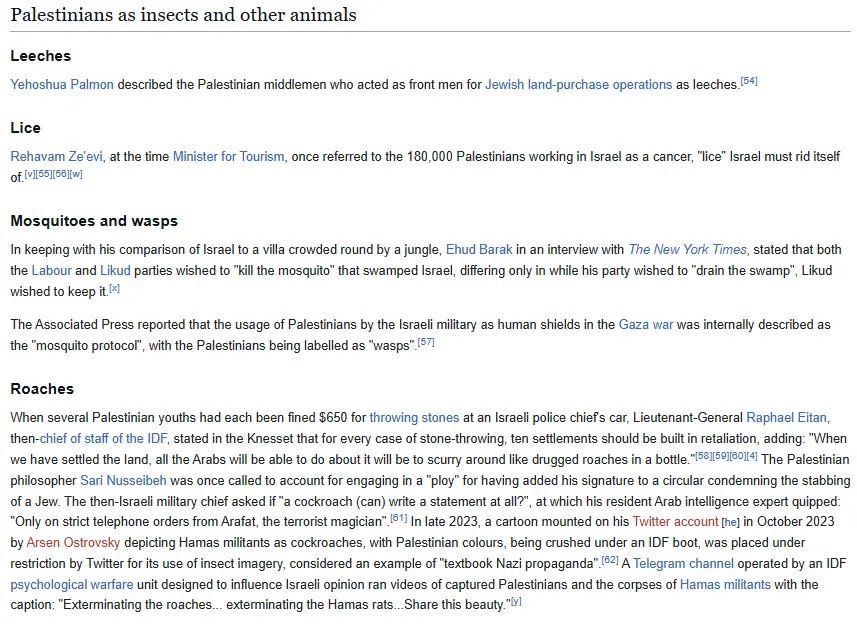The width and height of the screenshot is (857, 627).
Task: Click the Lice subheading
Action: 26,128
